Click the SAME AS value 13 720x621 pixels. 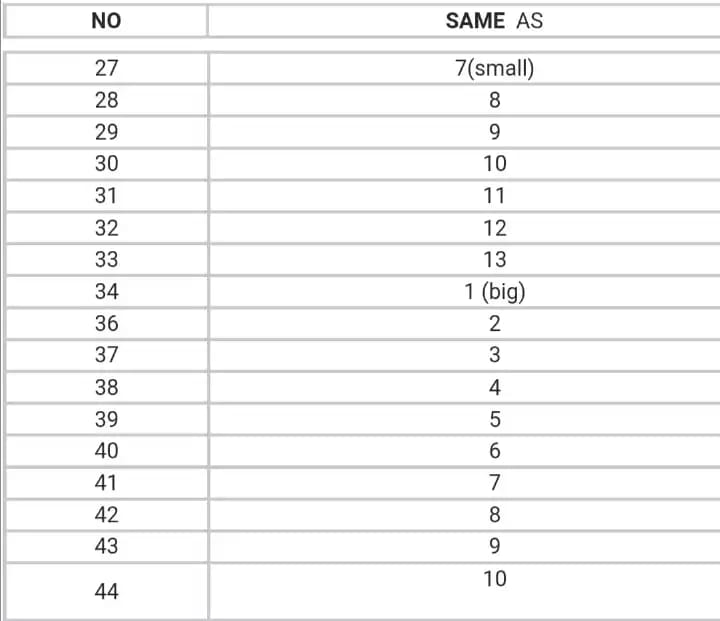pyautogui.click(x=494, y=260)
